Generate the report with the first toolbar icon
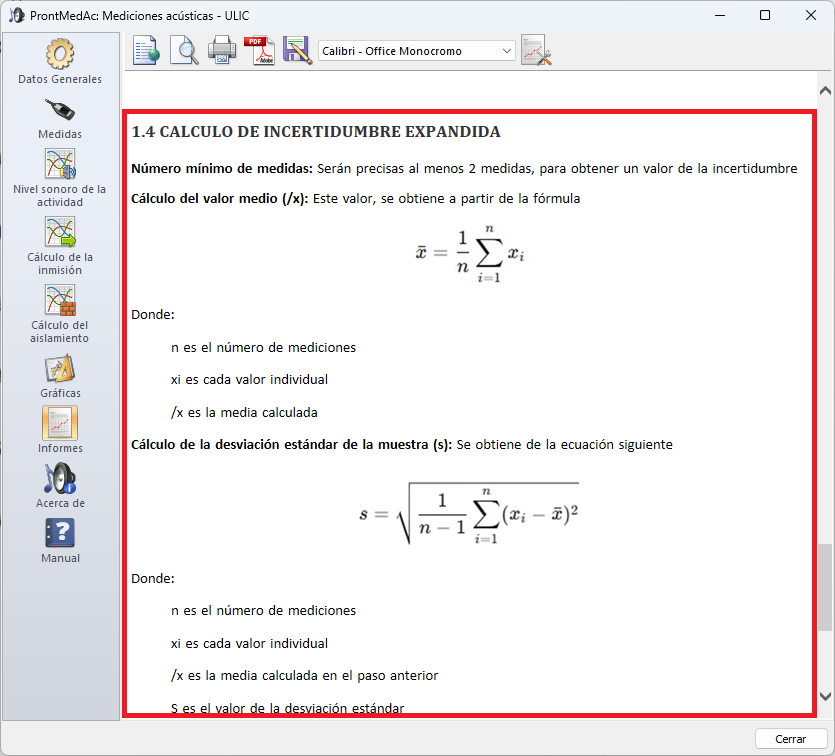The image size is (835, 756). pyautogui.click(x=145, y=49)
